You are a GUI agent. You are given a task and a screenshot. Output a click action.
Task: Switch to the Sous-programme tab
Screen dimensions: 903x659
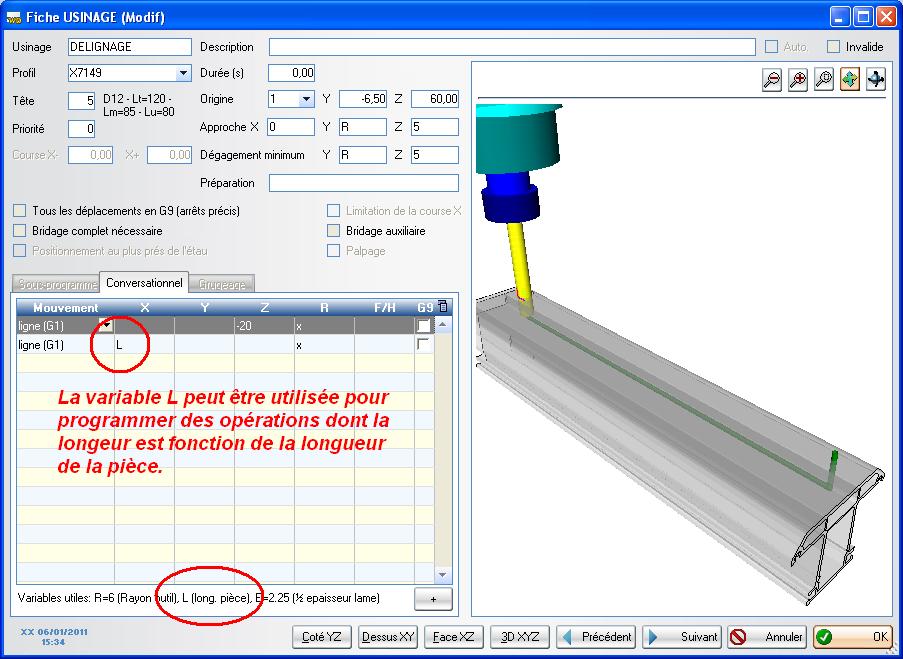point(56,285)
